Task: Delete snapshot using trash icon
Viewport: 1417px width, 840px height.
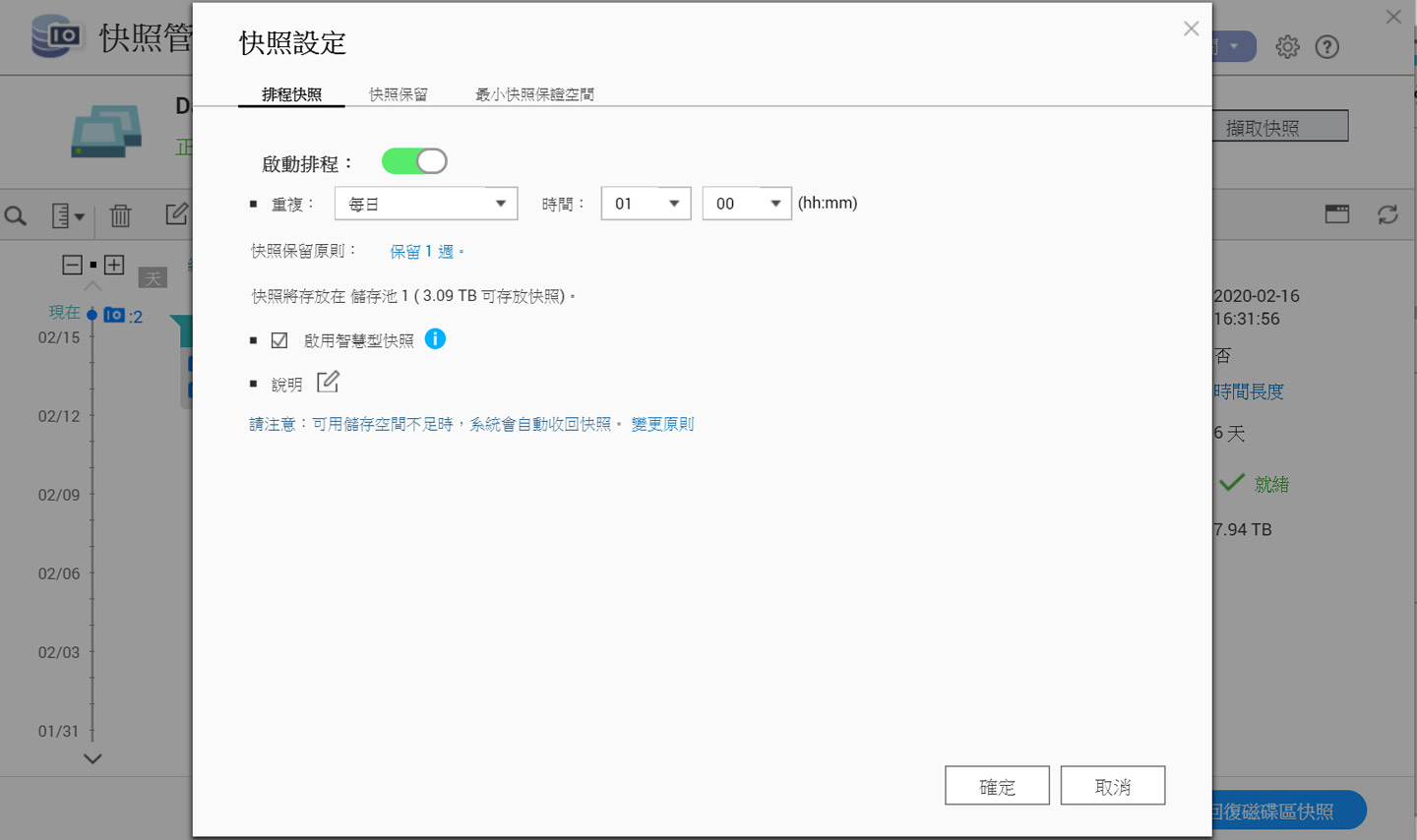Action: coord(120,216)
